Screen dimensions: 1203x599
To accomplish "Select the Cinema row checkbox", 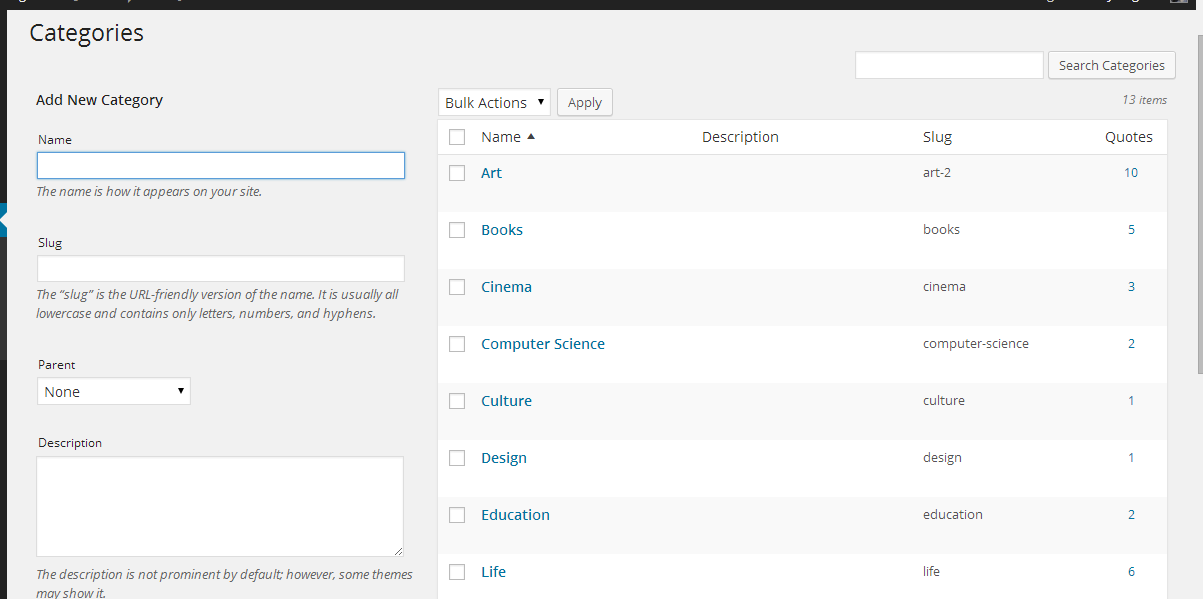I will coord(457,287).
